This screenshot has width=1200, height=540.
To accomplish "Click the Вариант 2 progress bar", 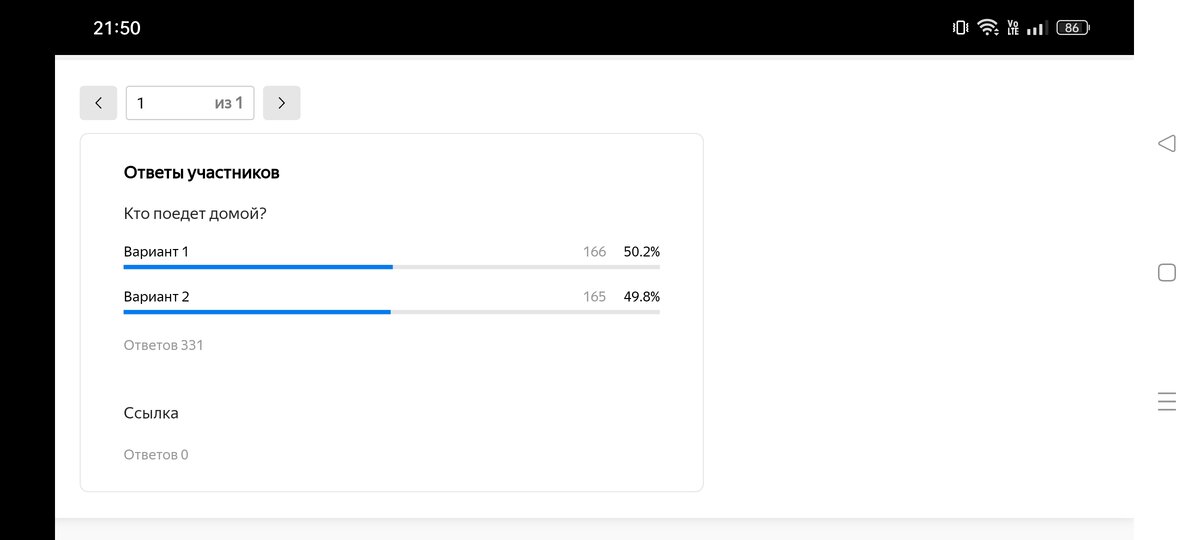I will tap(391, 312).
